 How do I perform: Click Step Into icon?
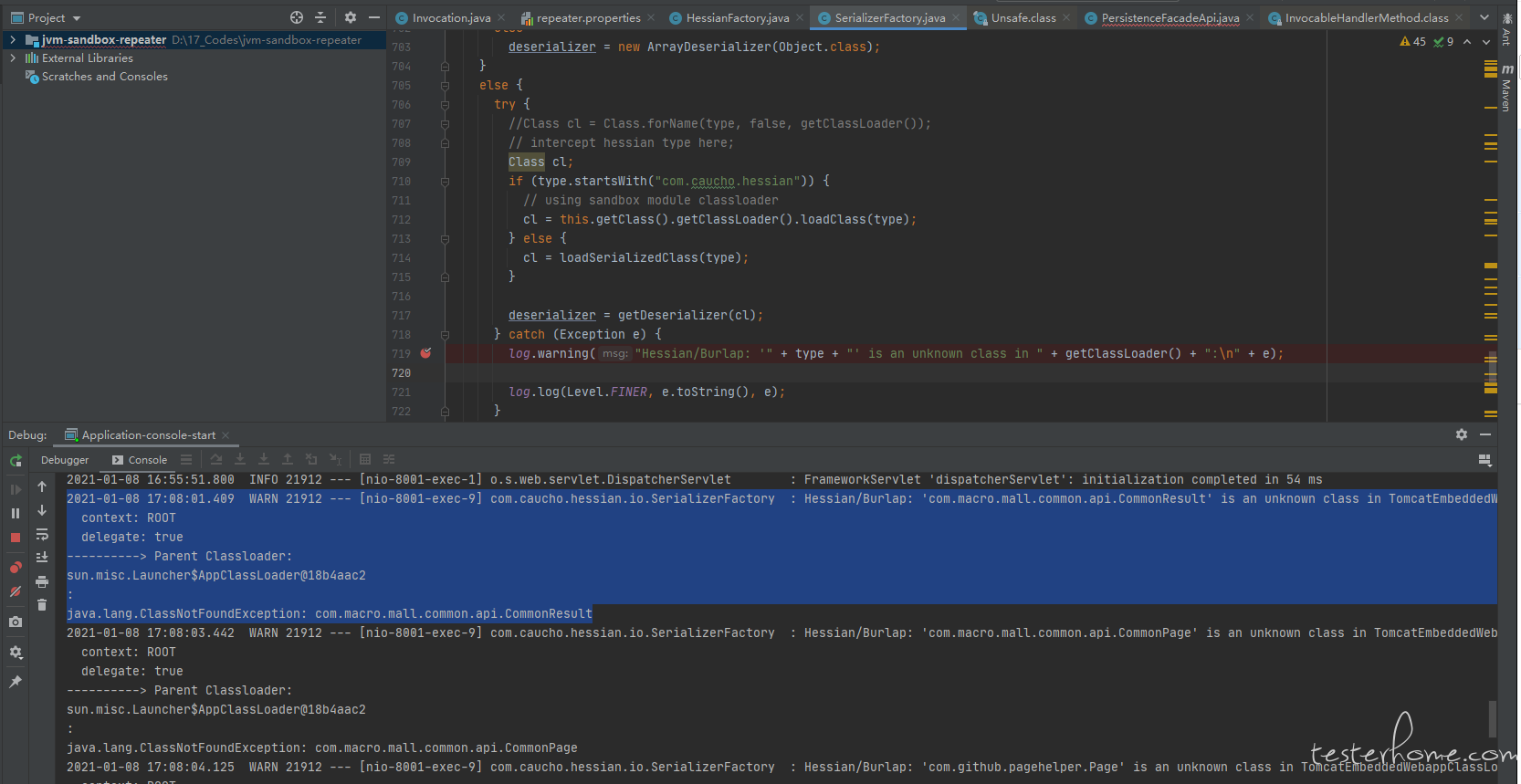[x=240, y=459]
